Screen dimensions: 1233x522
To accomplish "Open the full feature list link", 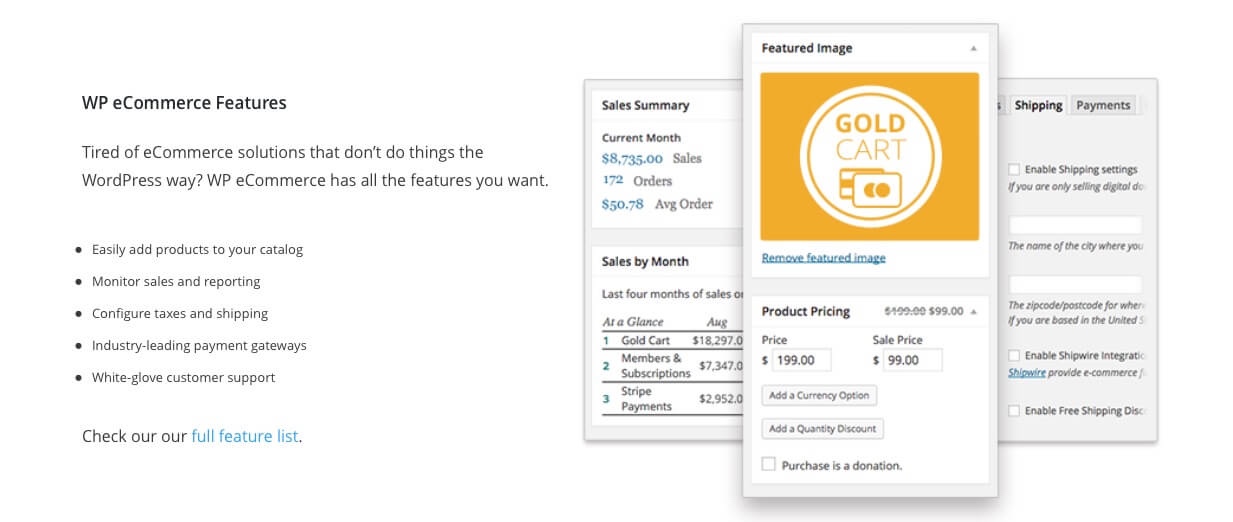I will pyautogui.click(x=244, y=436).
